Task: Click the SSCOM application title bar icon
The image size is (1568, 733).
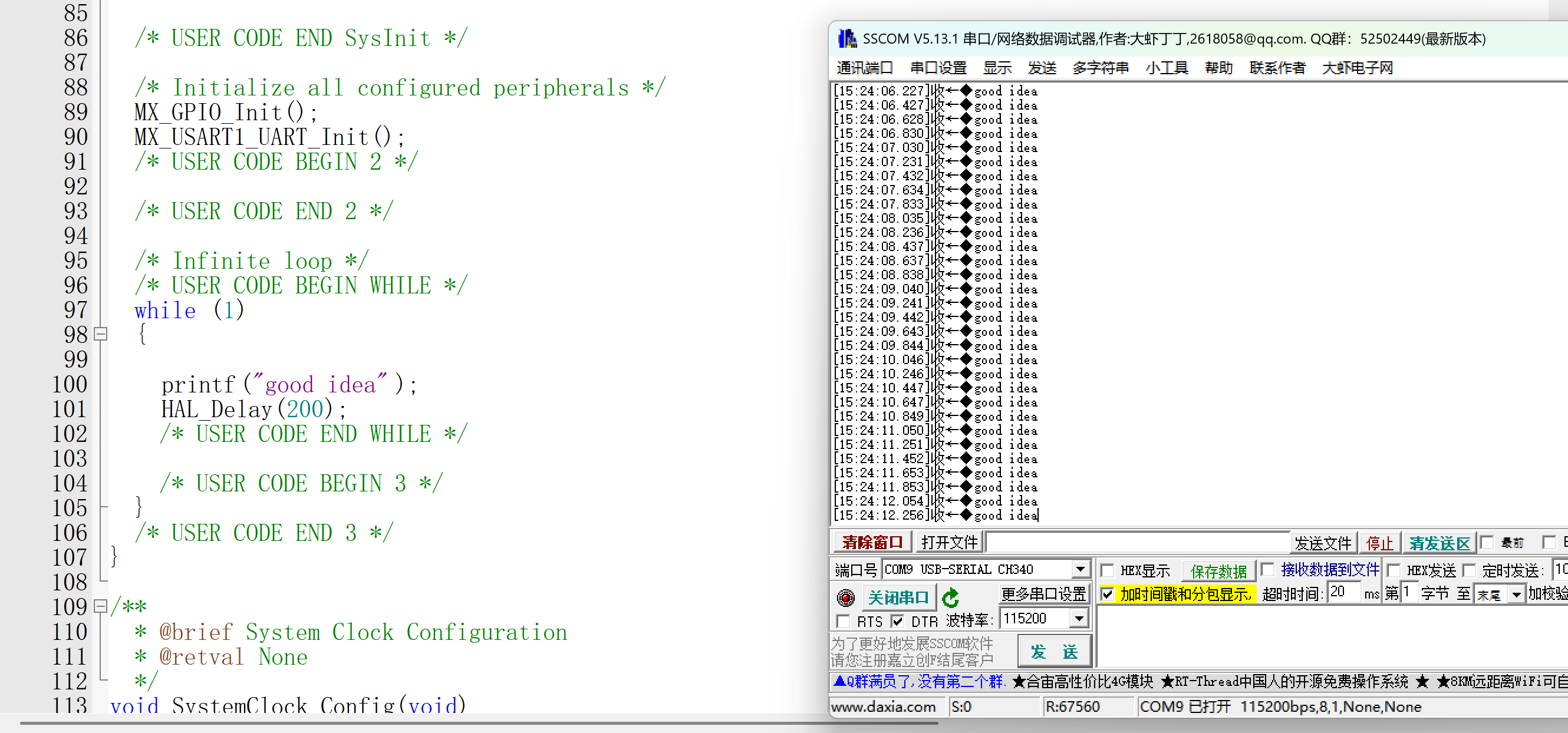Action: tap(846, 39)
